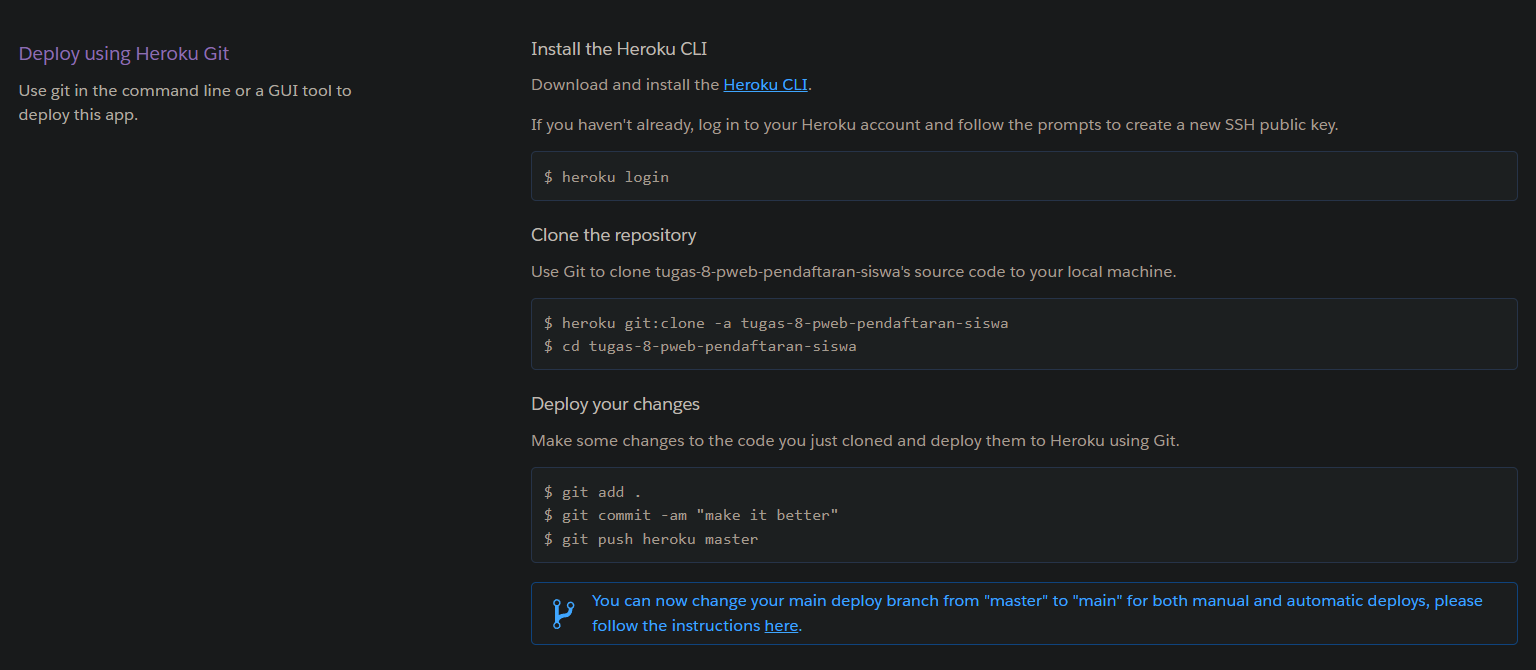Click the 'Install the Heroku CLI' heading
1536x670 pixels.
click(x=619, y=48)
